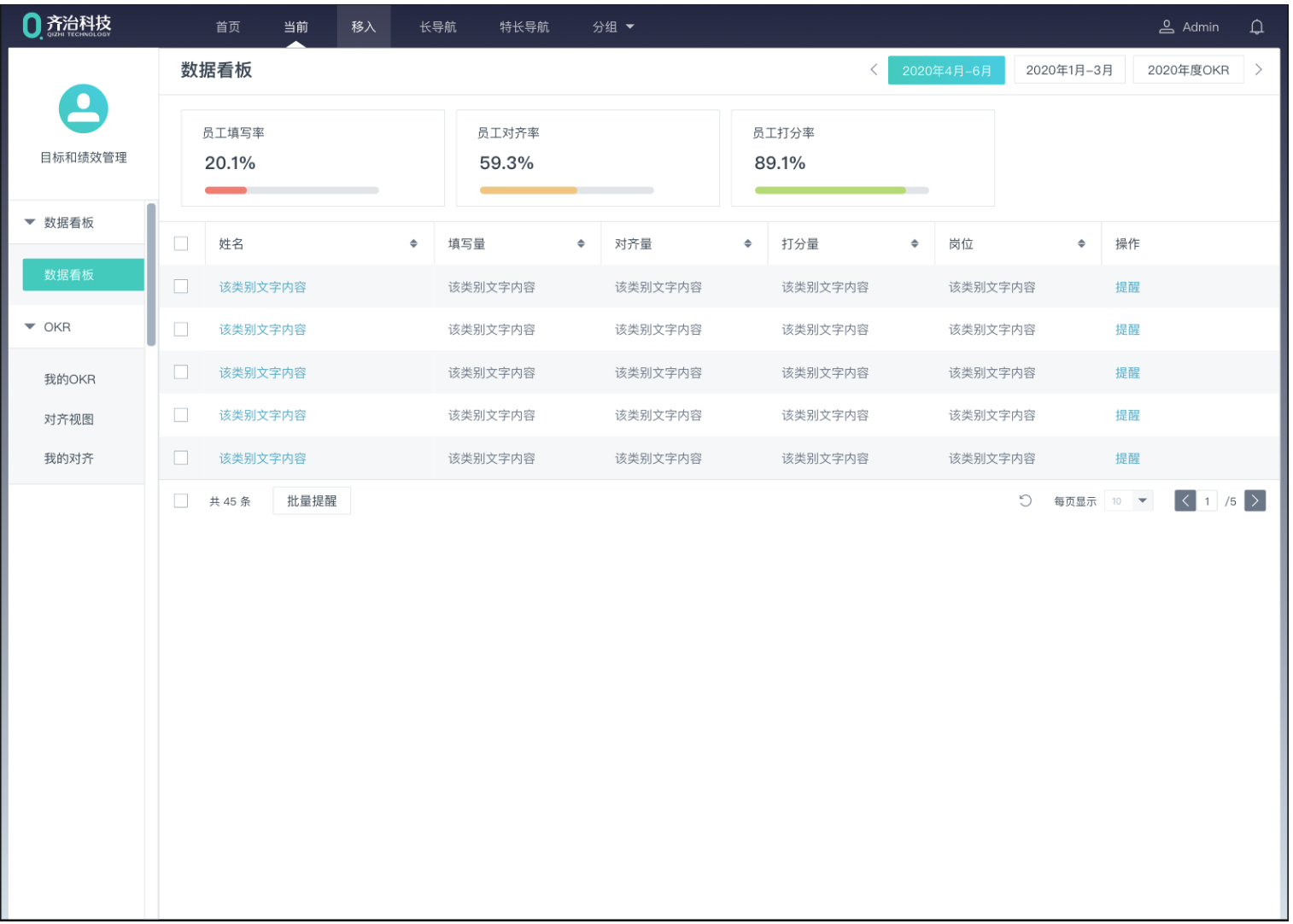Image resolution: width=1293 pixels, height=924 pixels.
Task: Sort by 岗位 column
Action: [1081, 243]
